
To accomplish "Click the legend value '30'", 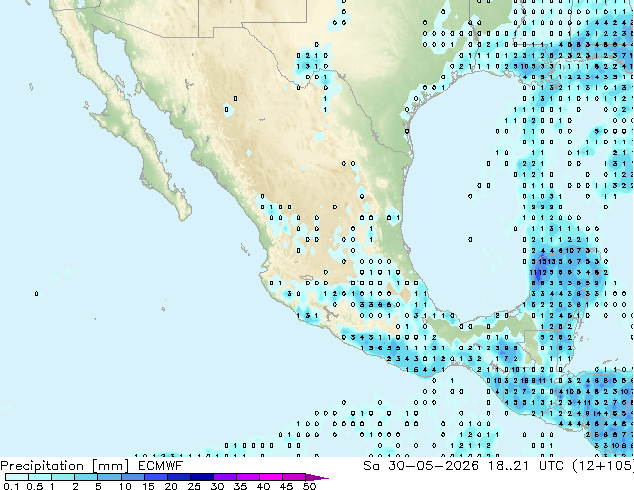I will coord(217,486).
